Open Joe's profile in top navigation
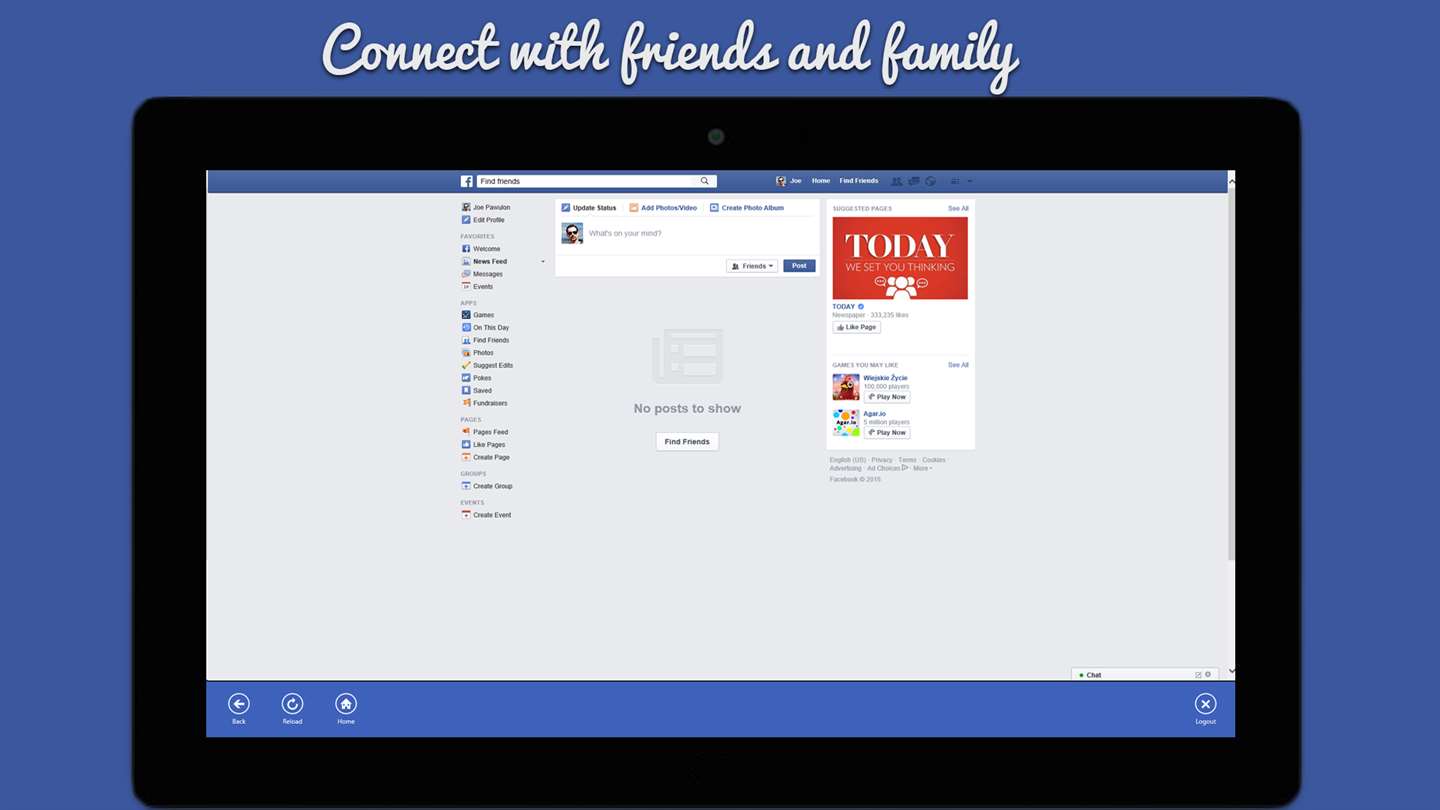 pyautogui.click(x=789, y=181)
